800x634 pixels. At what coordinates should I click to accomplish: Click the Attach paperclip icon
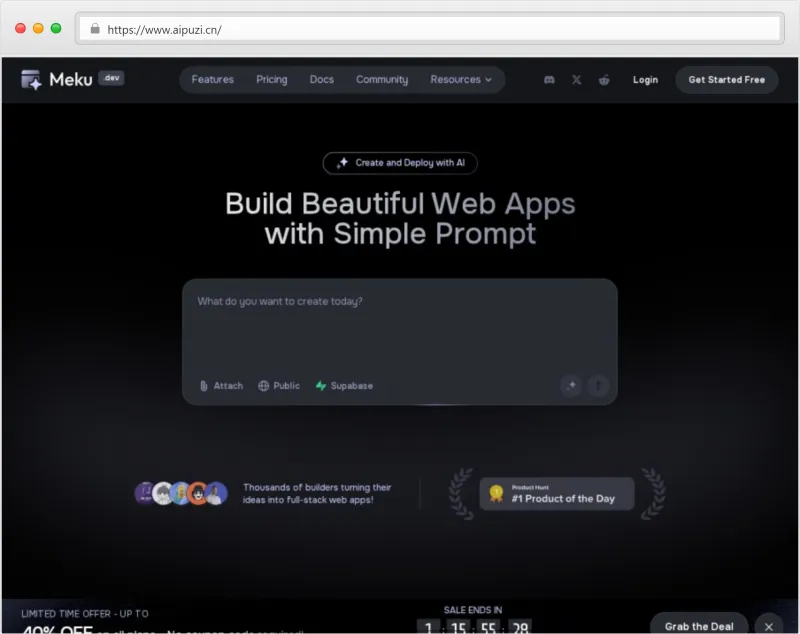click(x=204, y=386)
